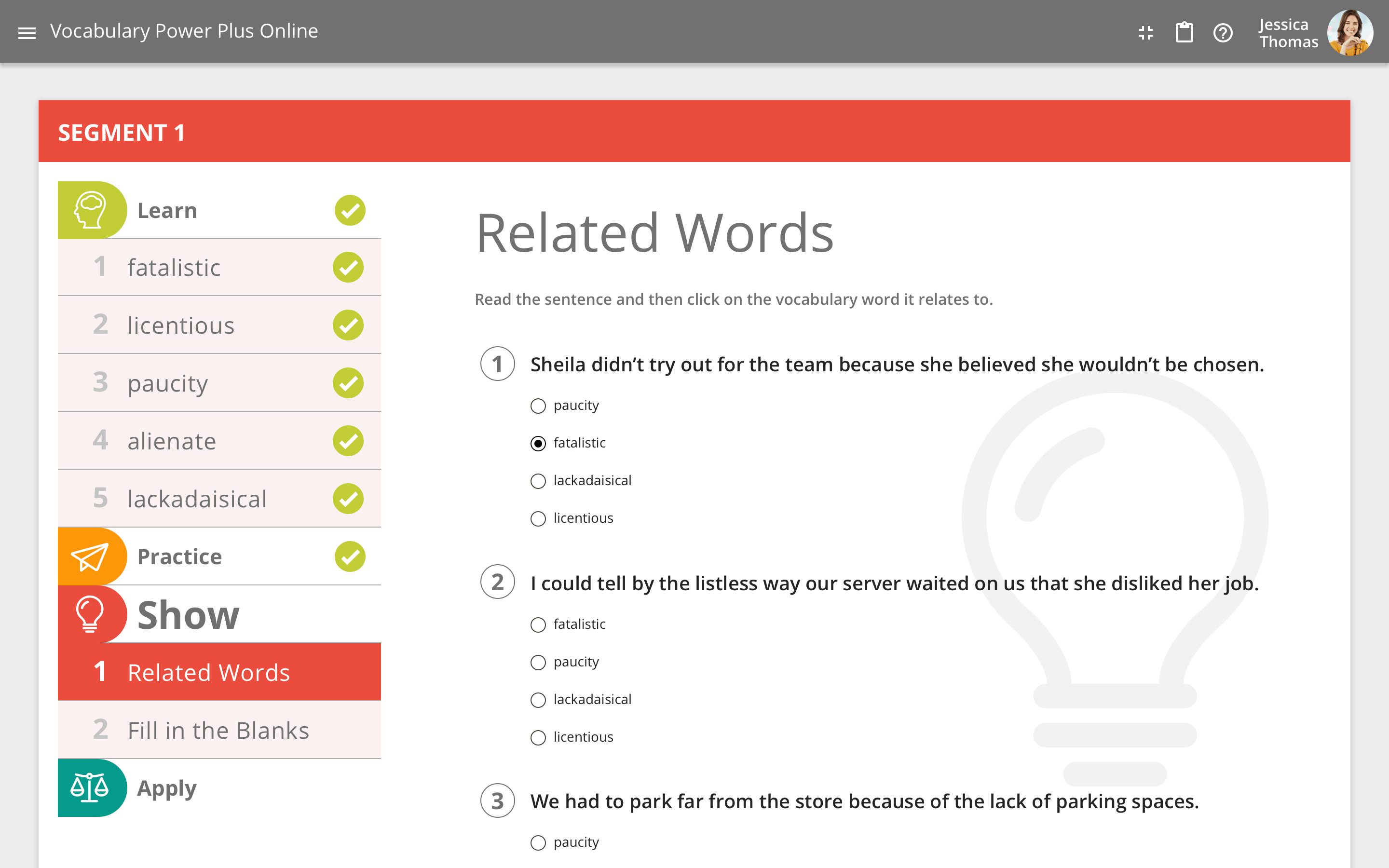Open the hamburger navigation menu
This screenshot has height=868, width=1389.
pyautogui.click(x=27, y=33)
